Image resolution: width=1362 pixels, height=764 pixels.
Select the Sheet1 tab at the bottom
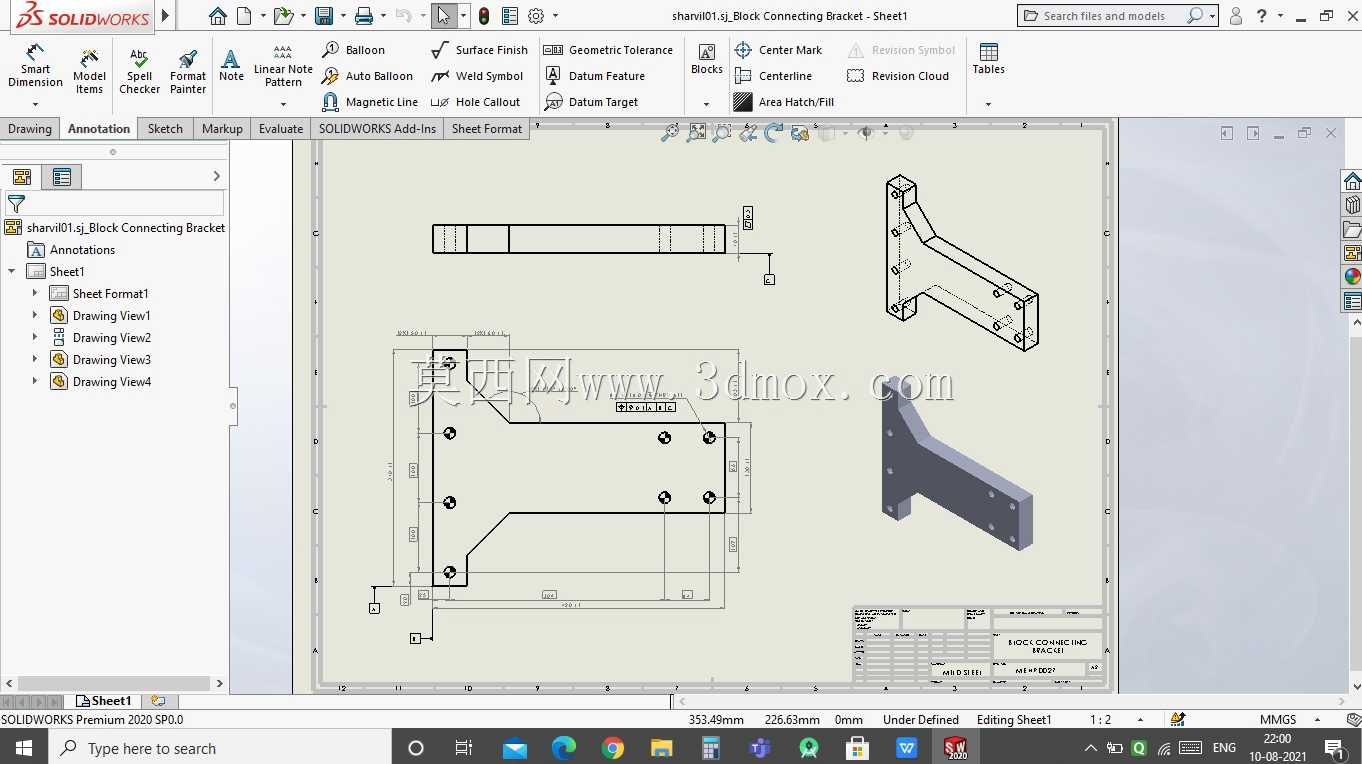[104, 701]
